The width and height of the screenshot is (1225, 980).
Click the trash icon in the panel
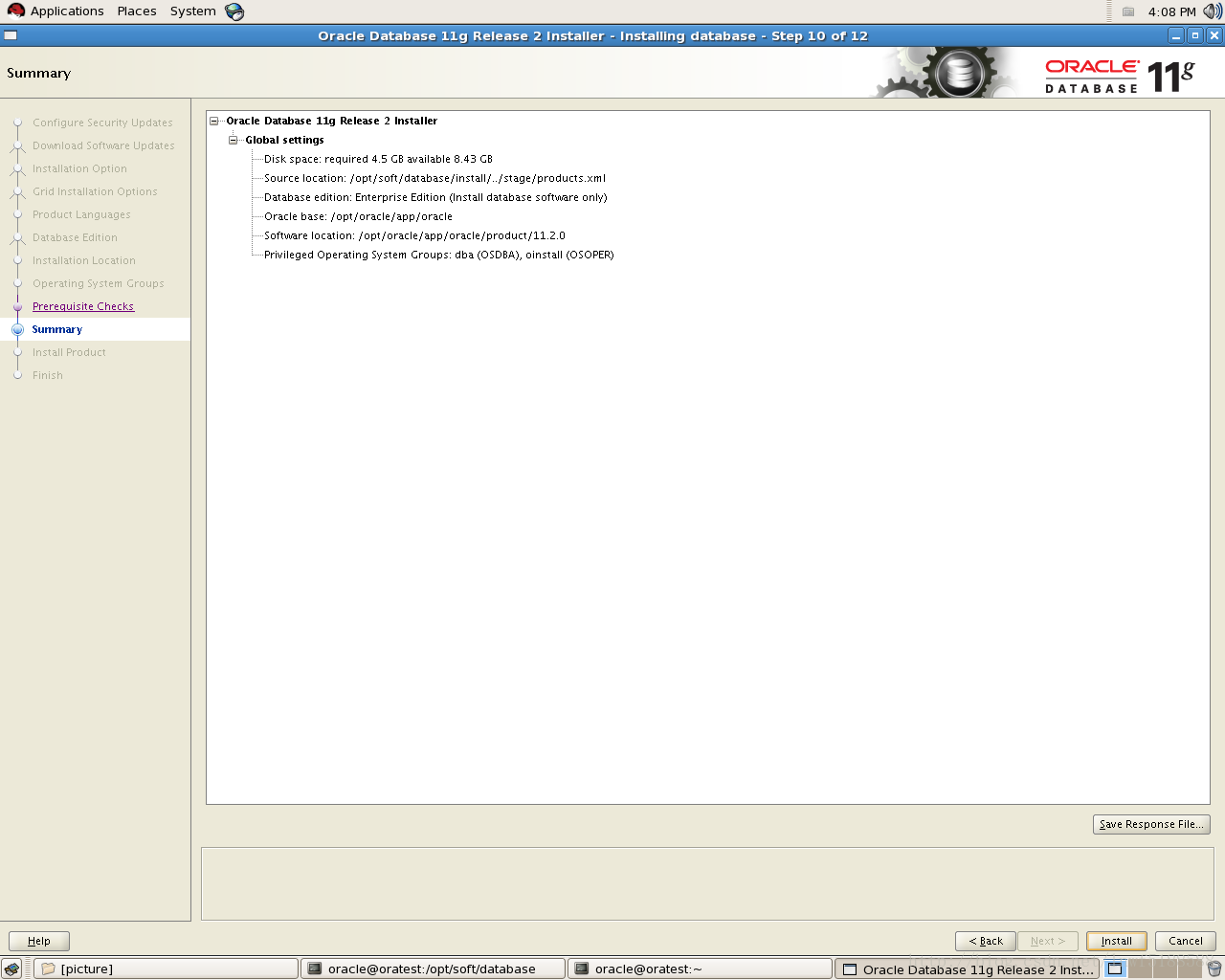click(x=1214, y=969)
